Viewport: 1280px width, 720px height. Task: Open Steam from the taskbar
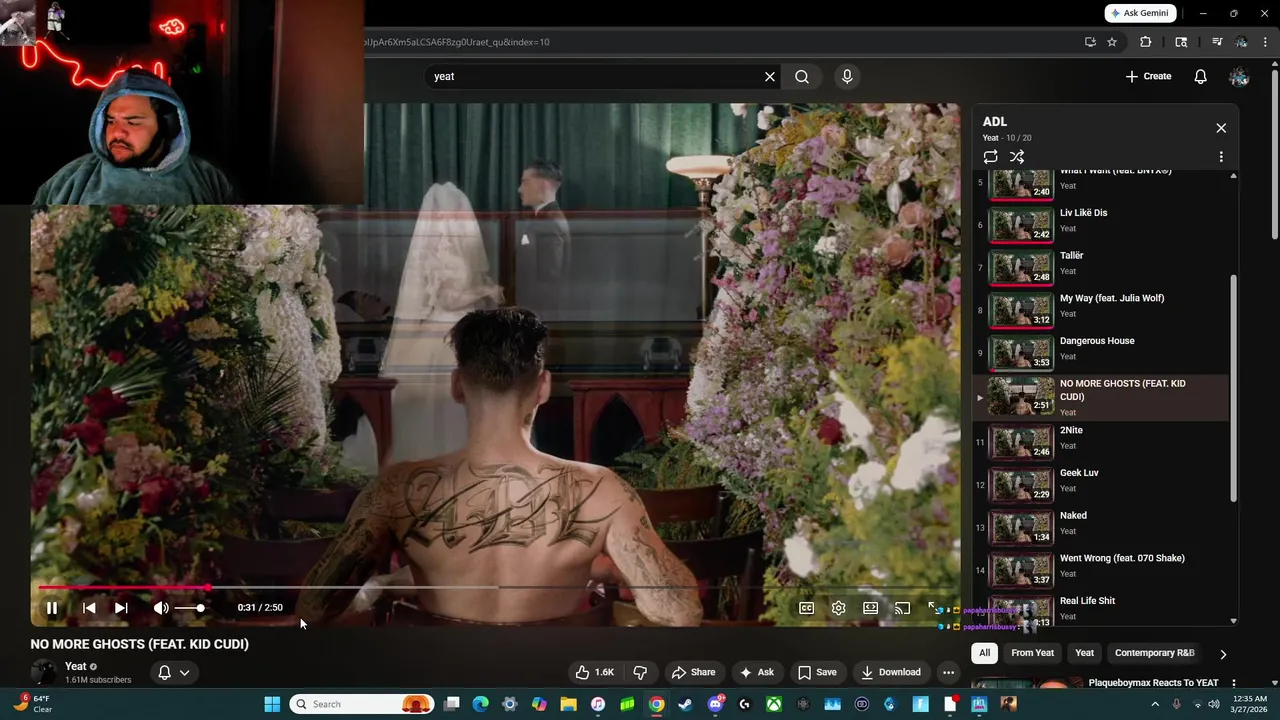pyautogui.click(x=686, y=704)
